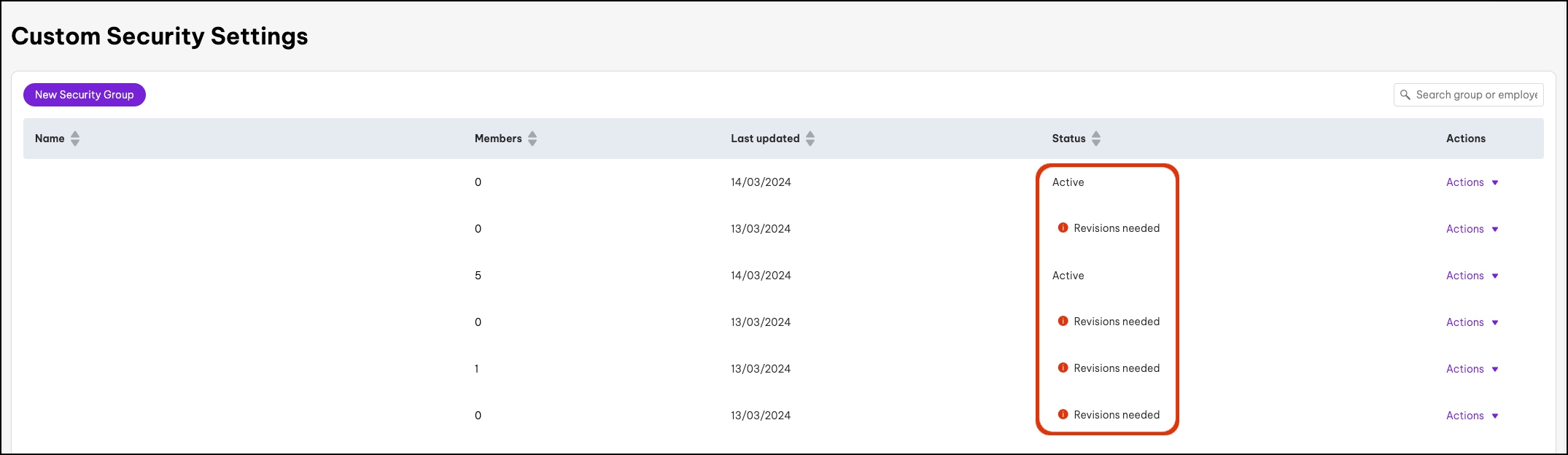The height and width of the screenshot is (455, 1568).
Task: Click red alert icon in second row
Action: [x=1063, y=228]
